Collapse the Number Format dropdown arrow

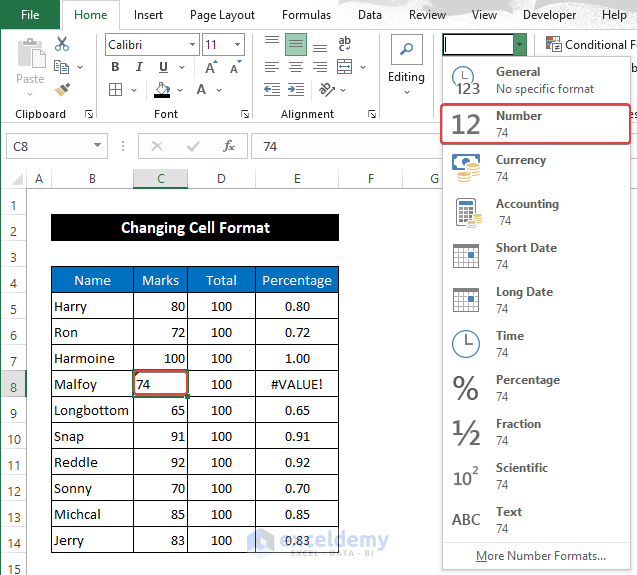[520, 44]
